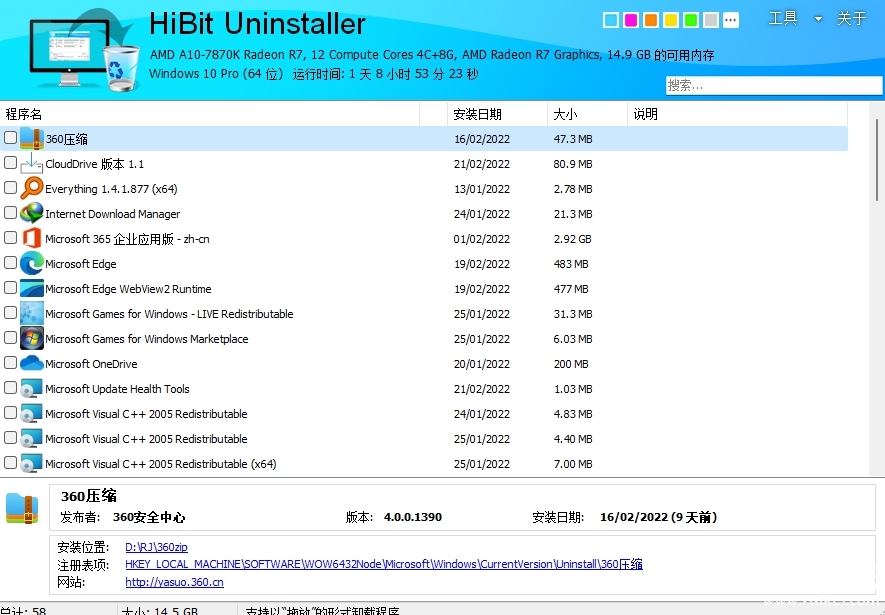
Task: Click the large 360压缩 icon in the details panel
Action: pyautogui.click(x=22, y=508)
